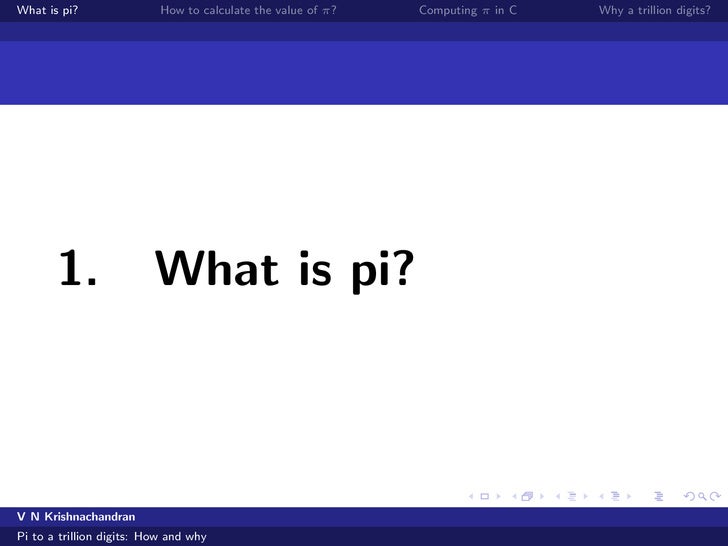Open 'Why a trillion digits?' section
This screenshot has width=728, height=546.
click(x=655, y=10)
